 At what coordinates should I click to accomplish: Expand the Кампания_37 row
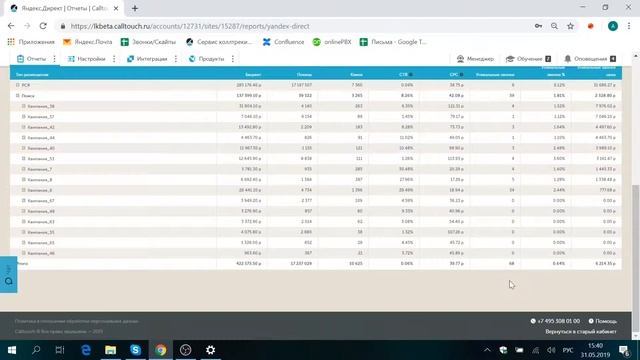point(24,116)
